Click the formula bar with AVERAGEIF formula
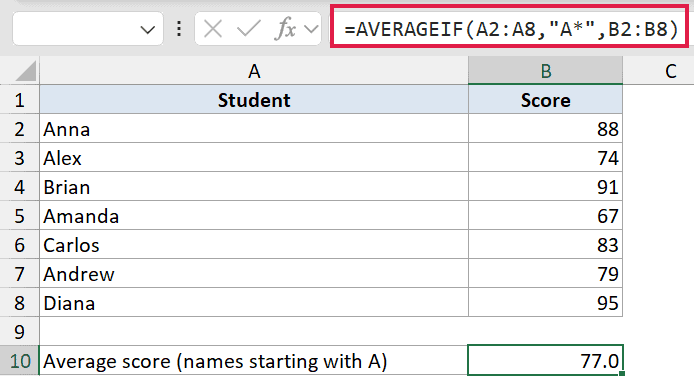This screenshot has width=694, height=376. click(x=509, y=27)
